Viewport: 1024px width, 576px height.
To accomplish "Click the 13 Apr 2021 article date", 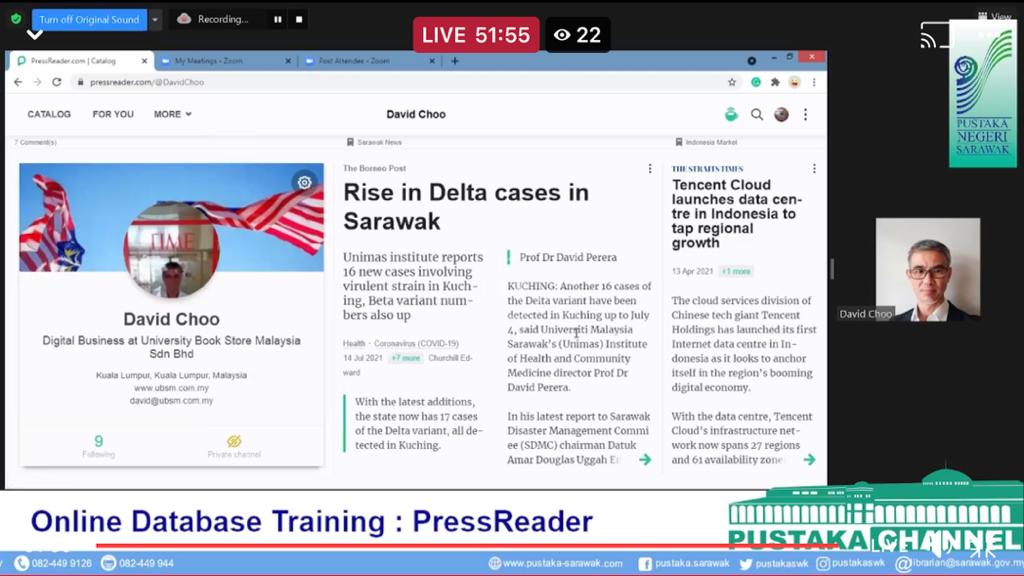I will 692,271.
